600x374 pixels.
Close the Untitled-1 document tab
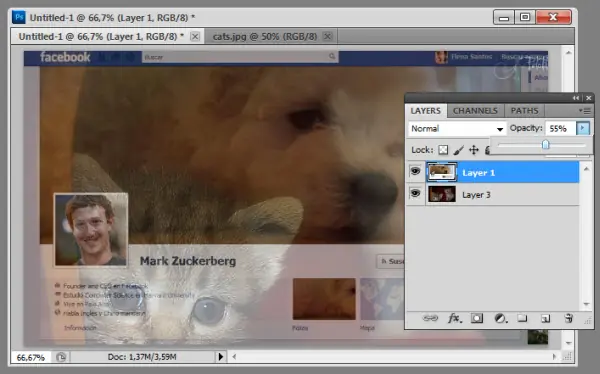[195, 36]
